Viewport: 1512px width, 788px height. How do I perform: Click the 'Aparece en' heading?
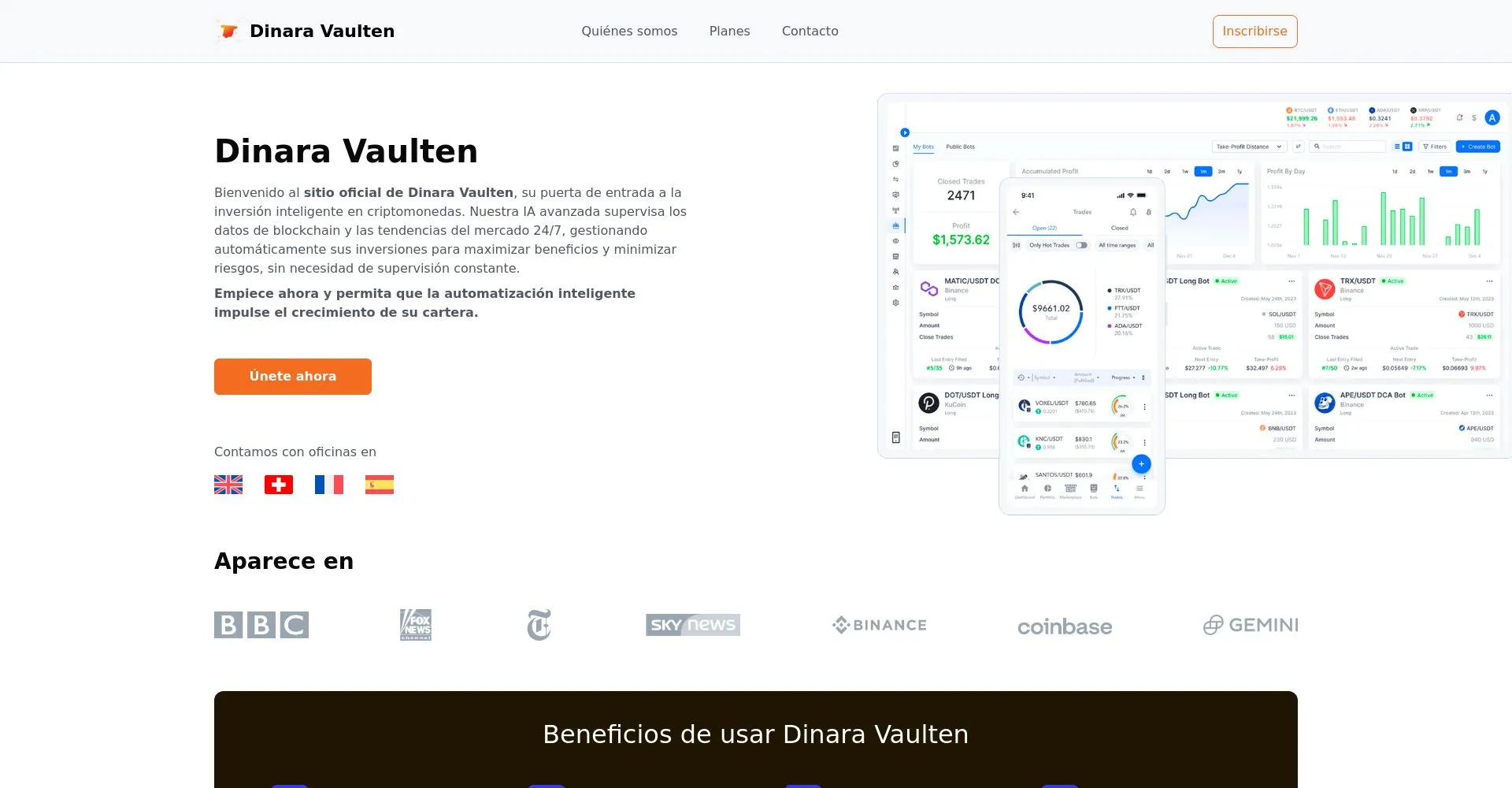point(283,561)
